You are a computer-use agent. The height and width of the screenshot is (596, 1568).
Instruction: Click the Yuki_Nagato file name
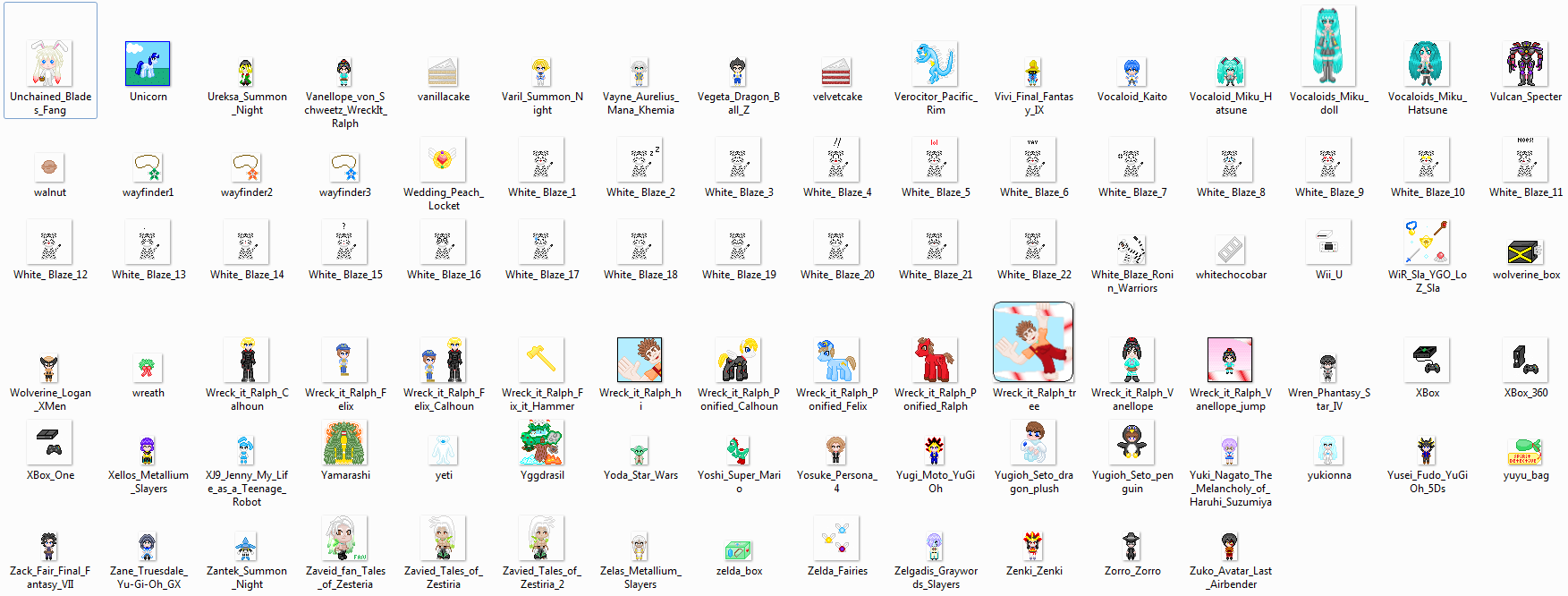coord(1231,489)
